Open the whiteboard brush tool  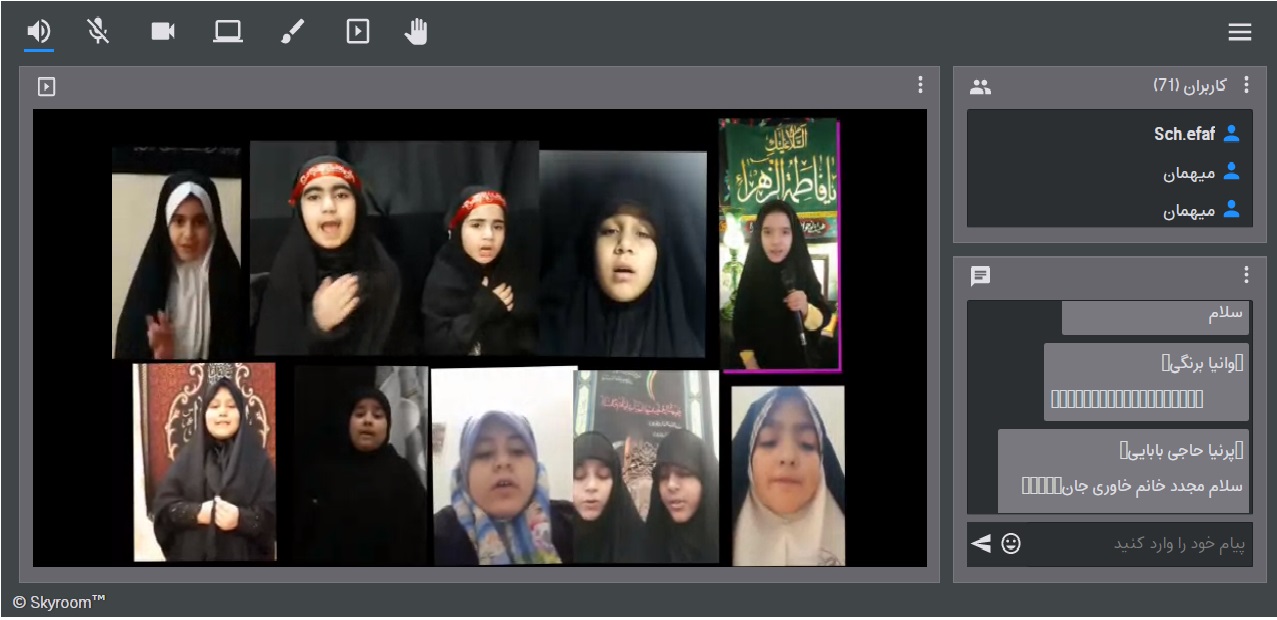tap(292, 32)
